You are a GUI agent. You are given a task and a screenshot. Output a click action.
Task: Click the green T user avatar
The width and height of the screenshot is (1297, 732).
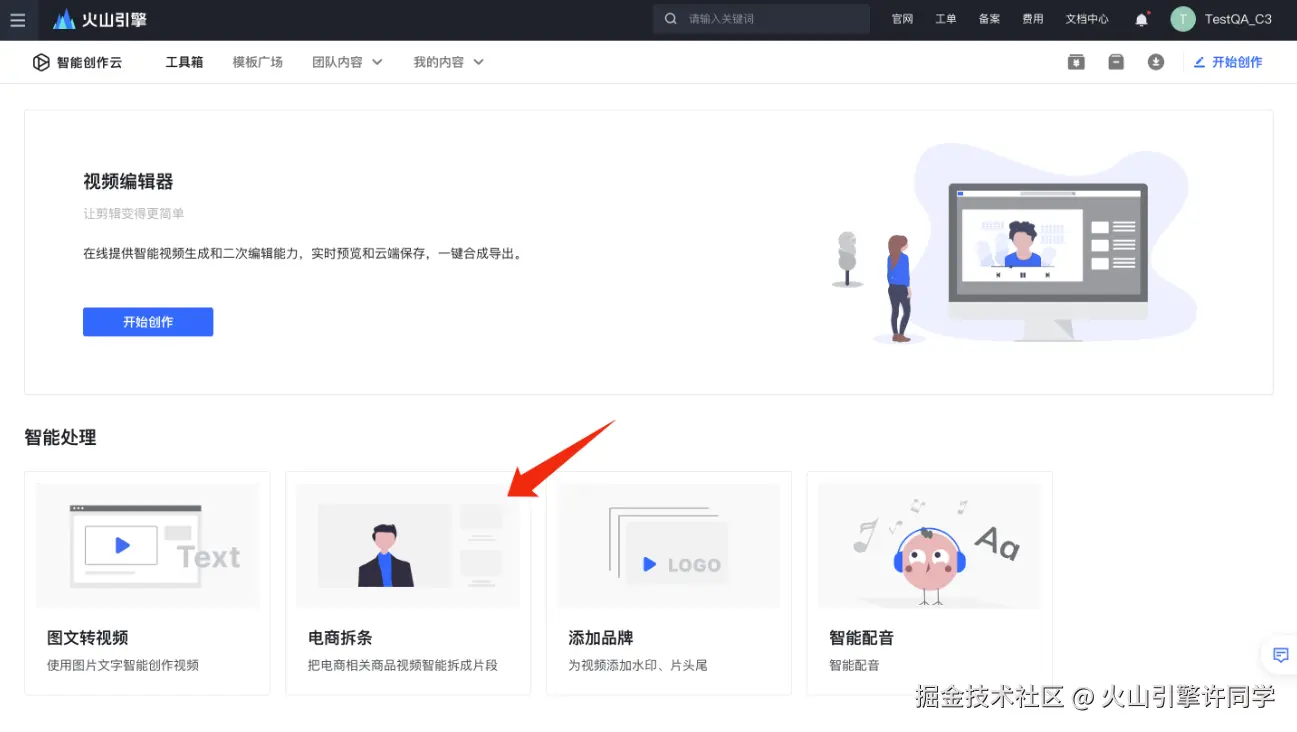pos(1183,19)
